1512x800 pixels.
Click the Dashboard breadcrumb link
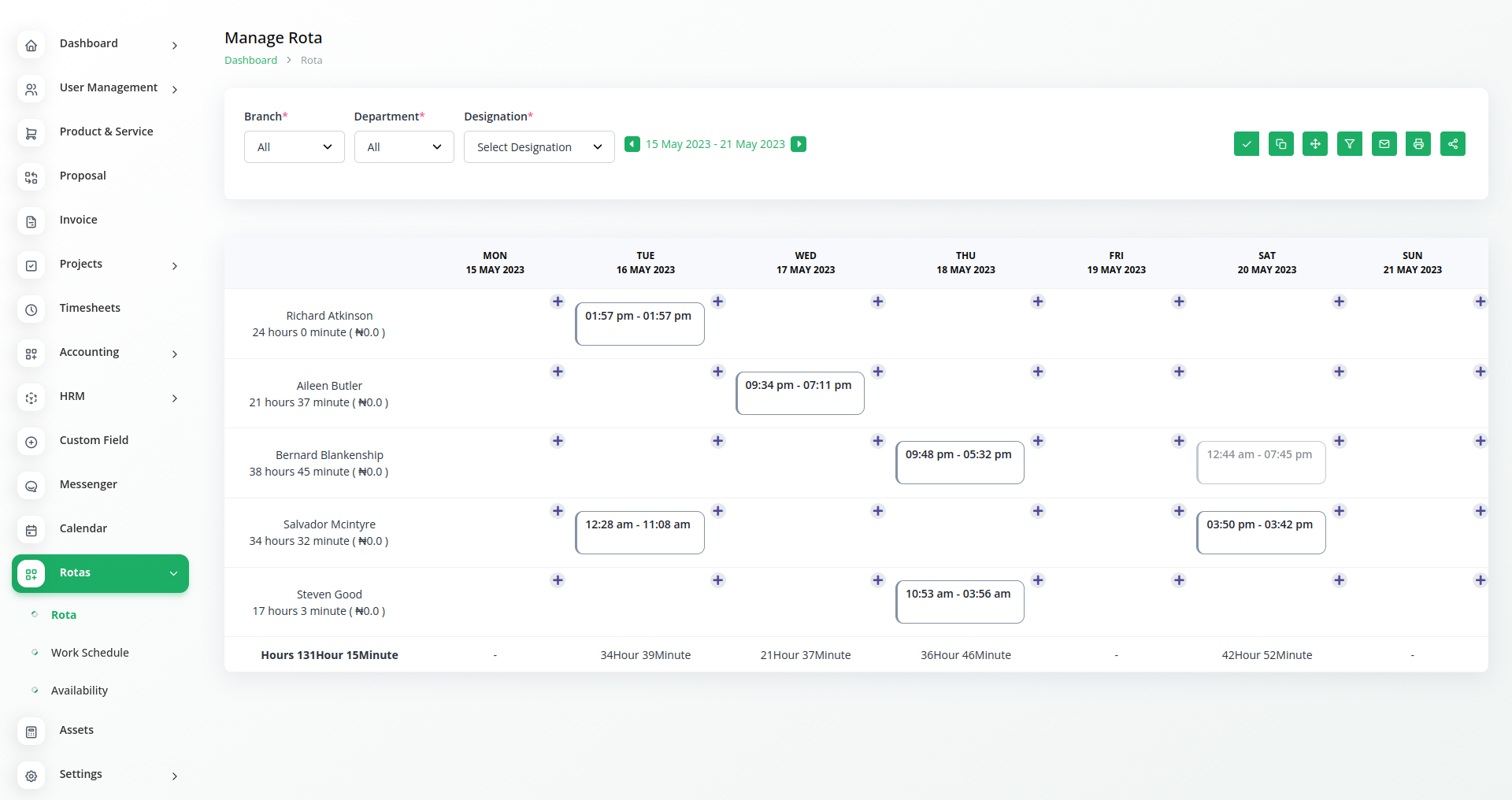pos(250,61)
